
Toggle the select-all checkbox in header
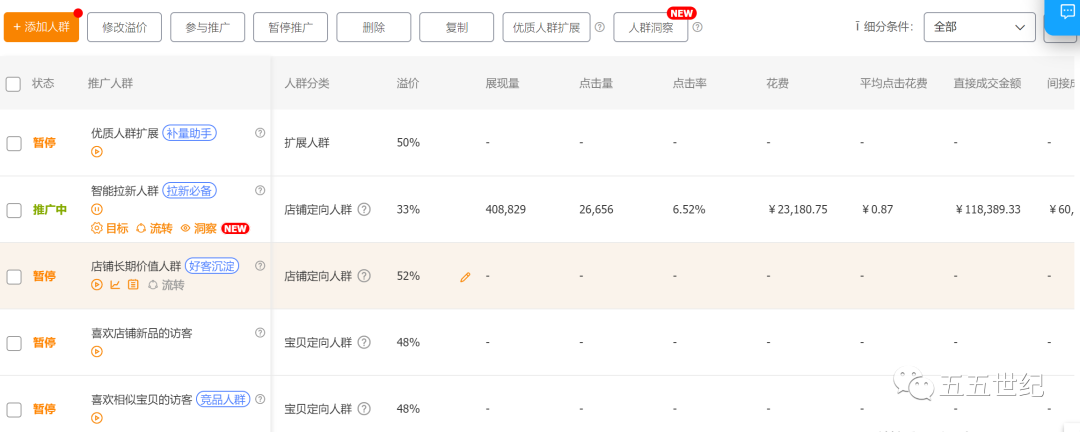(13, 84)
